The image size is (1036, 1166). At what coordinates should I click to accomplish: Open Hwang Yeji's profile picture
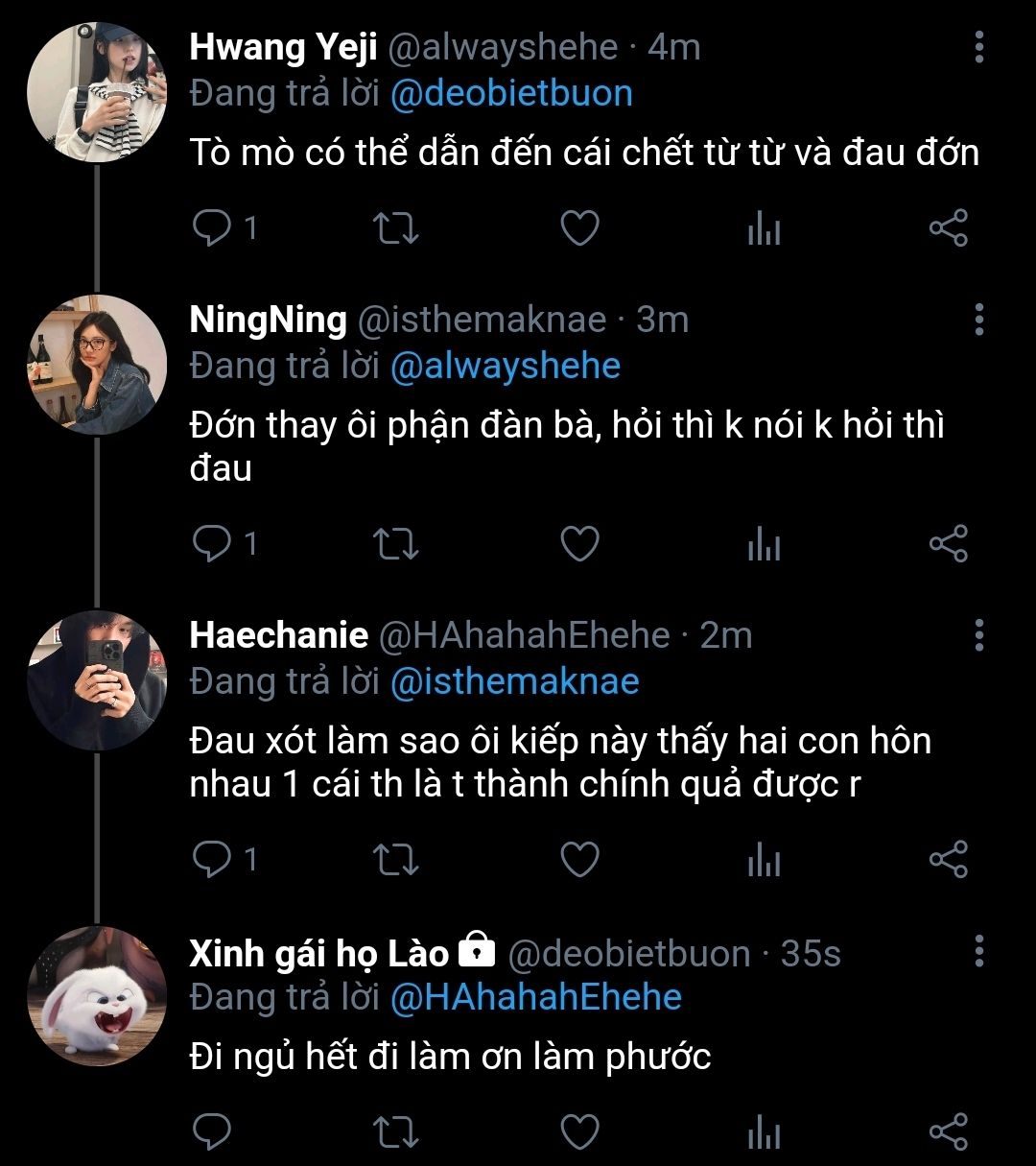tap(97, 92)
